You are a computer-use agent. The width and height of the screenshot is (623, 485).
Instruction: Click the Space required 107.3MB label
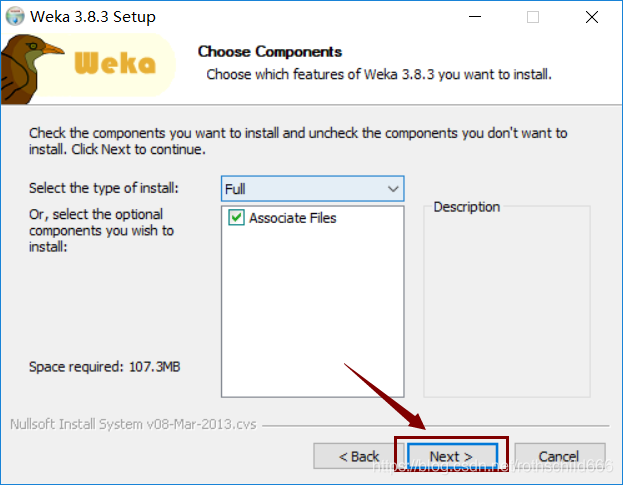[104, 367]
